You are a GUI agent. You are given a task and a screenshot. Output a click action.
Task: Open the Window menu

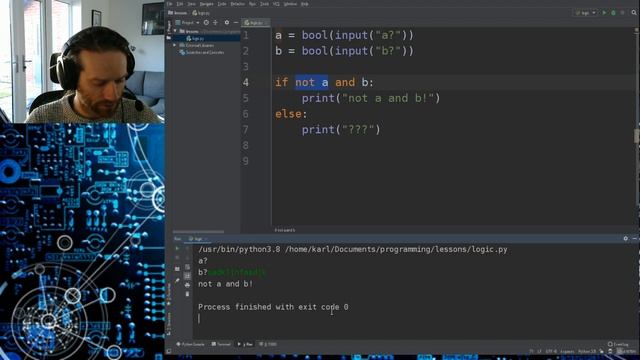coord(290,4)
